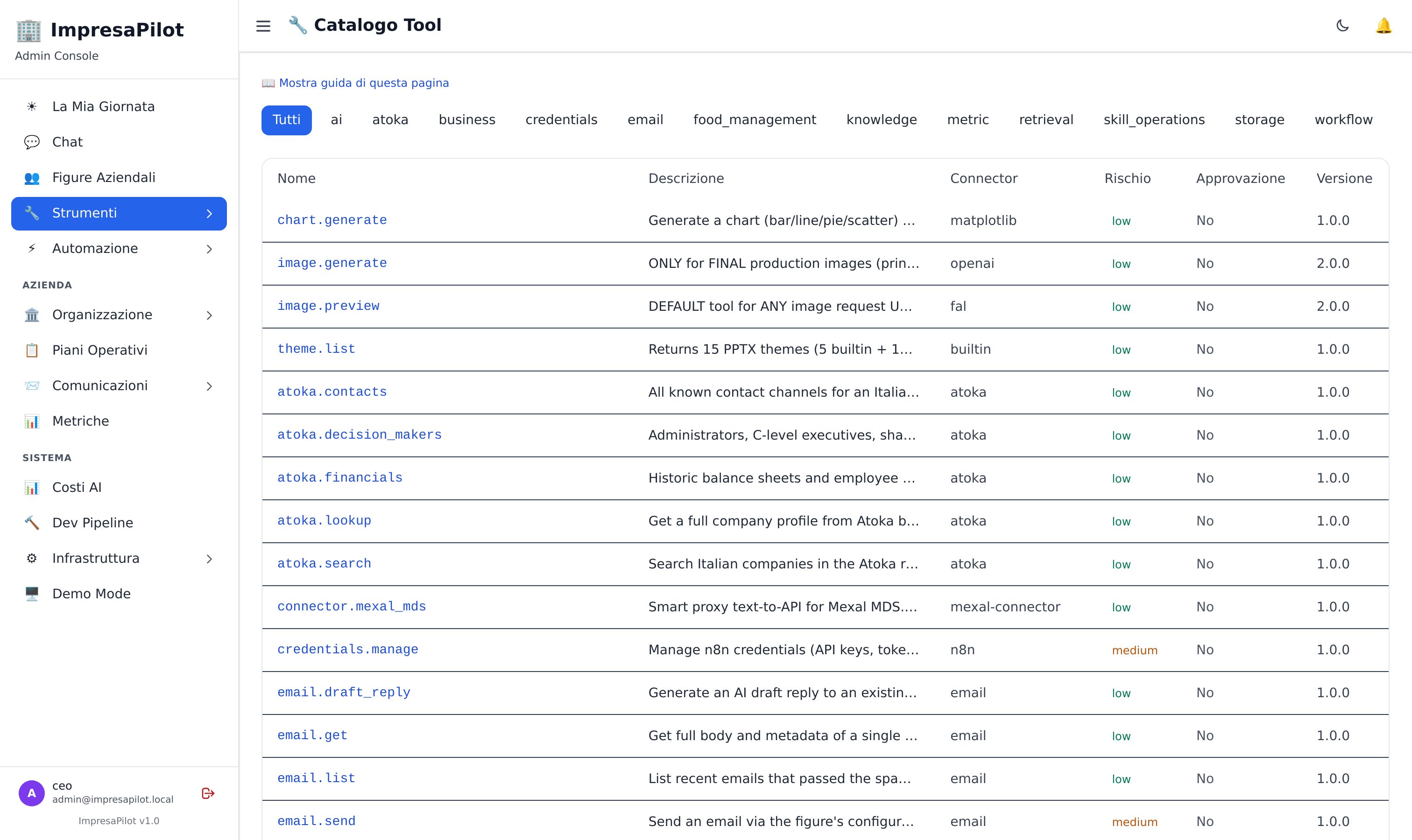The height and width of the screenshot is (840, 1412).
Task: Click the Costi AI chart icon
Action: coord(32,487)
